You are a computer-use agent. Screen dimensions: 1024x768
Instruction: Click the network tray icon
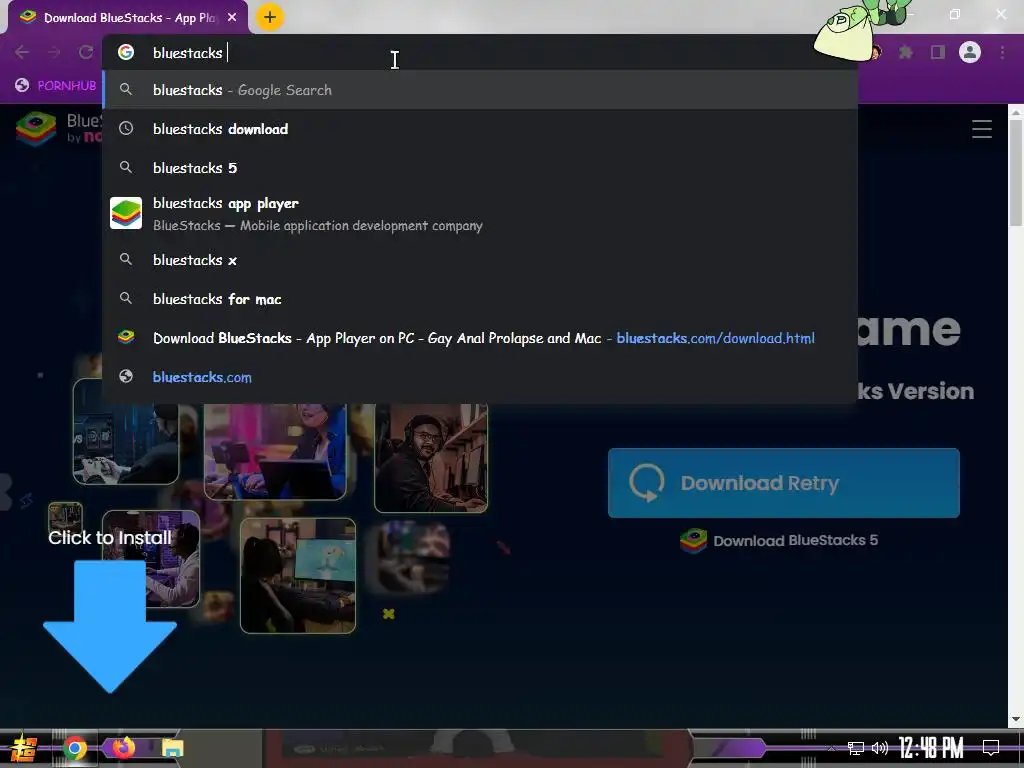pyautogui.click(x=855, y=748)
